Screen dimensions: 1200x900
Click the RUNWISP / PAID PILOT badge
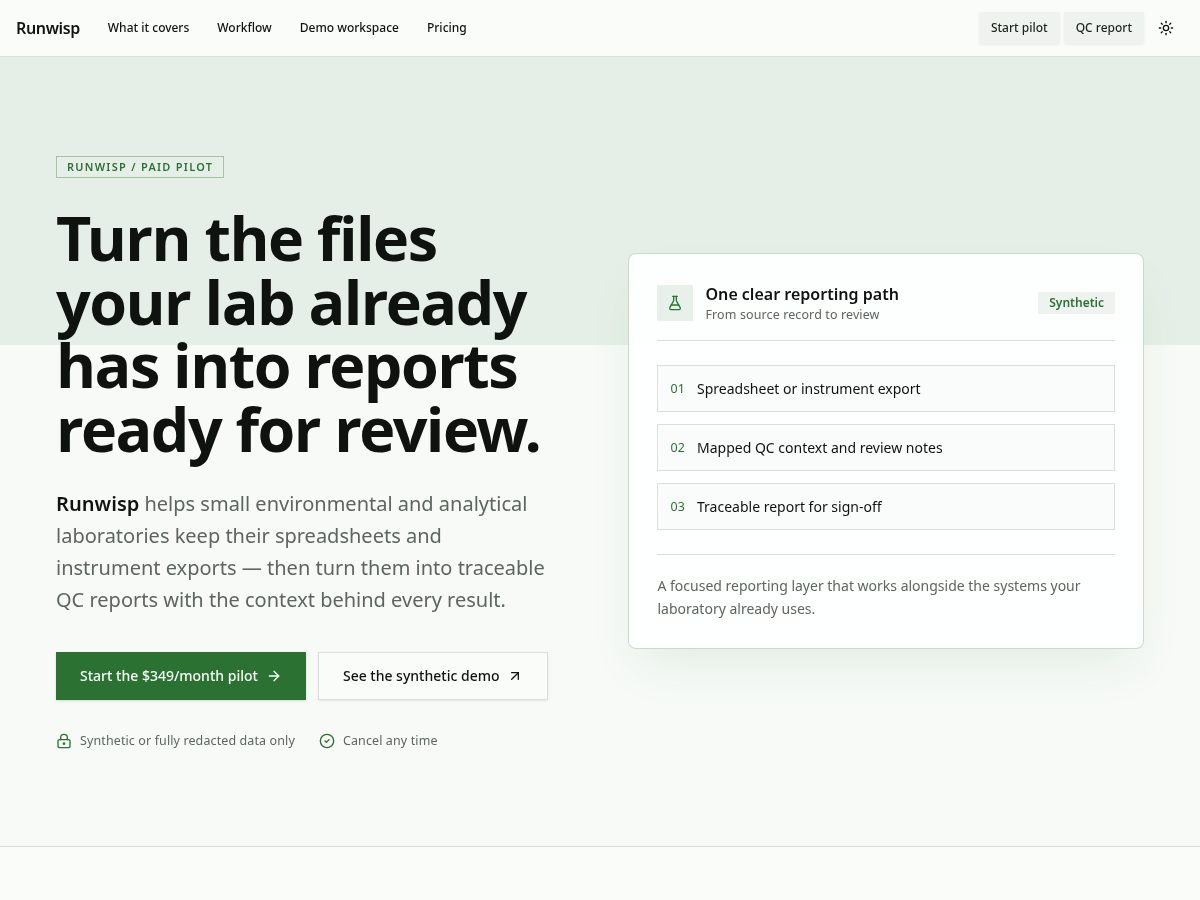pos(140,167)
